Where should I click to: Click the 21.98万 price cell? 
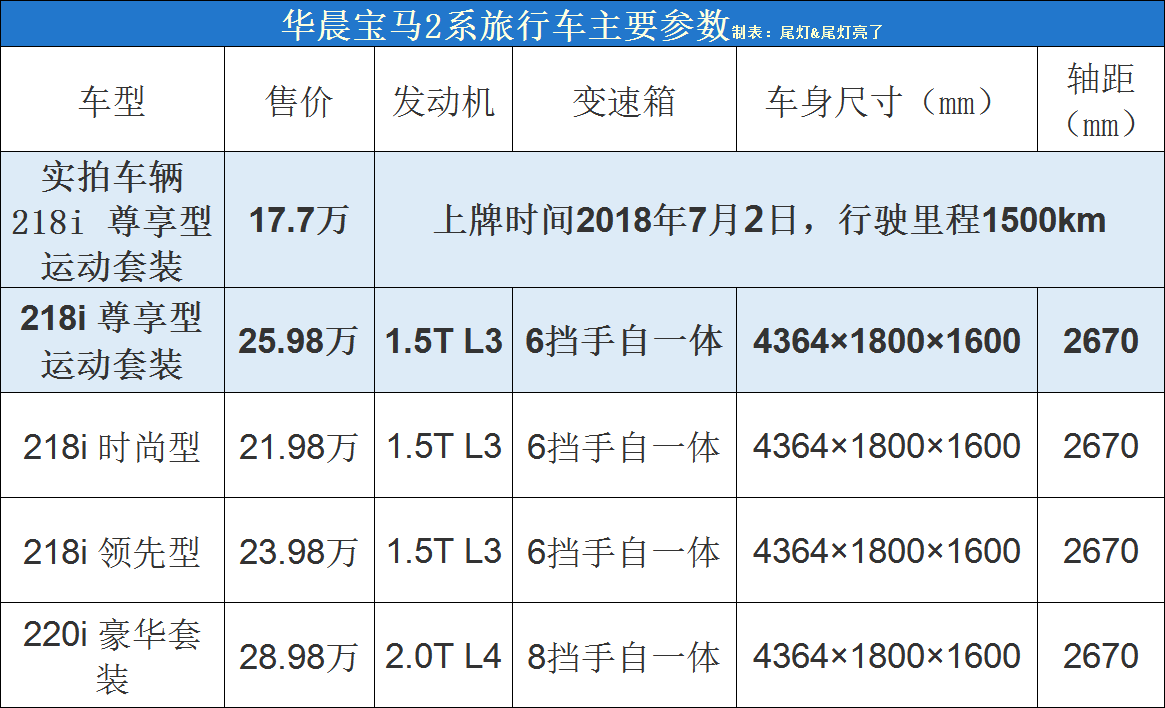[299, 447]
